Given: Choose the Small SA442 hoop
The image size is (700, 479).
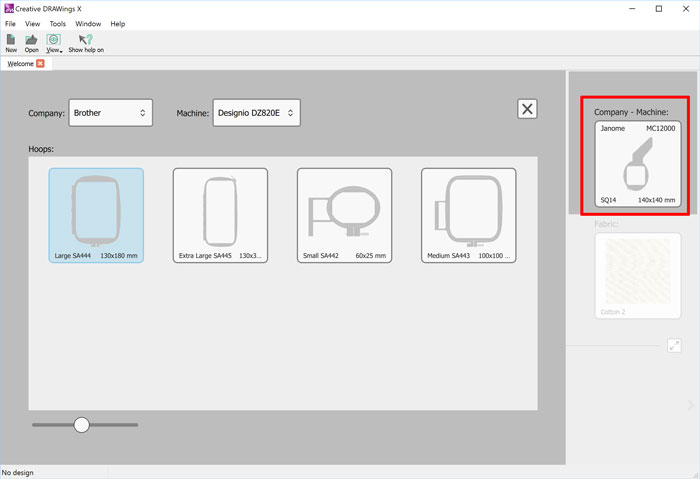Looking at the screenshot, I should pyautogui.click(x=344, y=215).
